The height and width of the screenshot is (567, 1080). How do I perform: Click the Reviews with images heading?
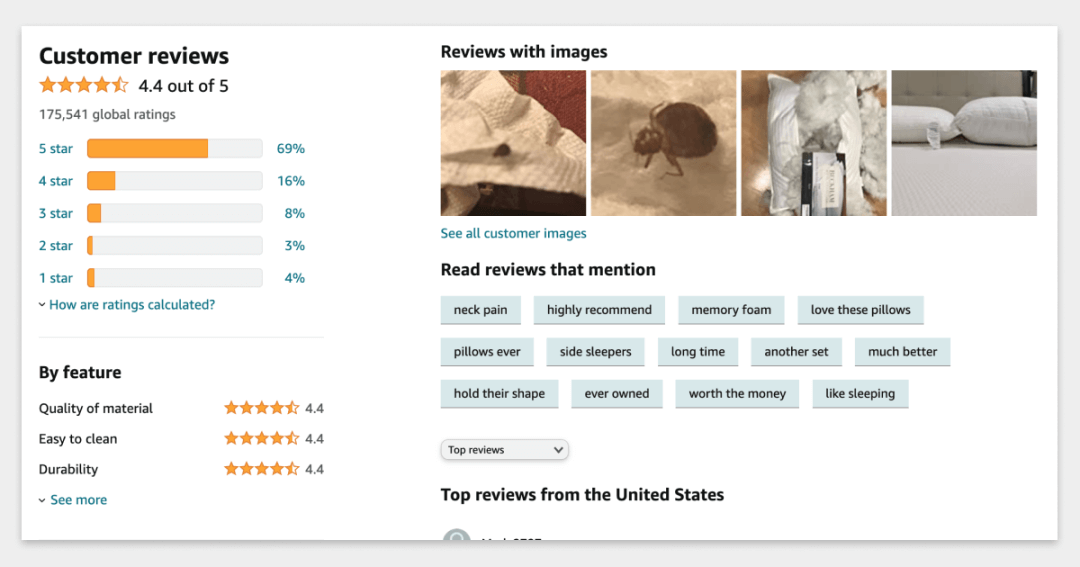(x=524, y=52)
